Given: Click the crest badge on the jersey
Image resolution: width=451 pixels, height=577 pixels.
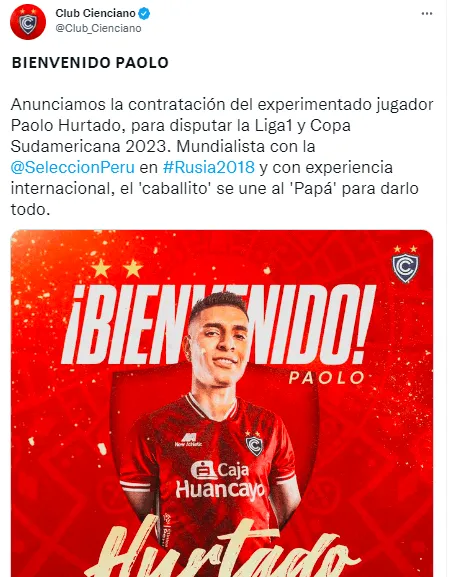Looking at the screenshot, I should (254, 444).
